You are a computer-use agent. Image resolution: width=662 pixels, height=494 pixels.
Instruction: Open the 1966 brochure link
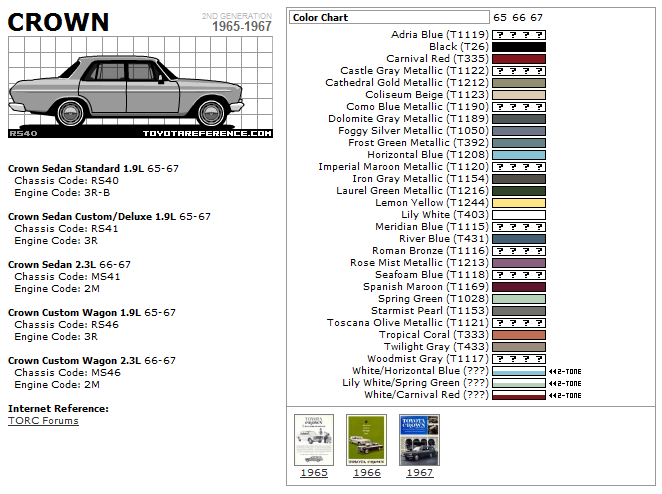[x=367, y=472]
